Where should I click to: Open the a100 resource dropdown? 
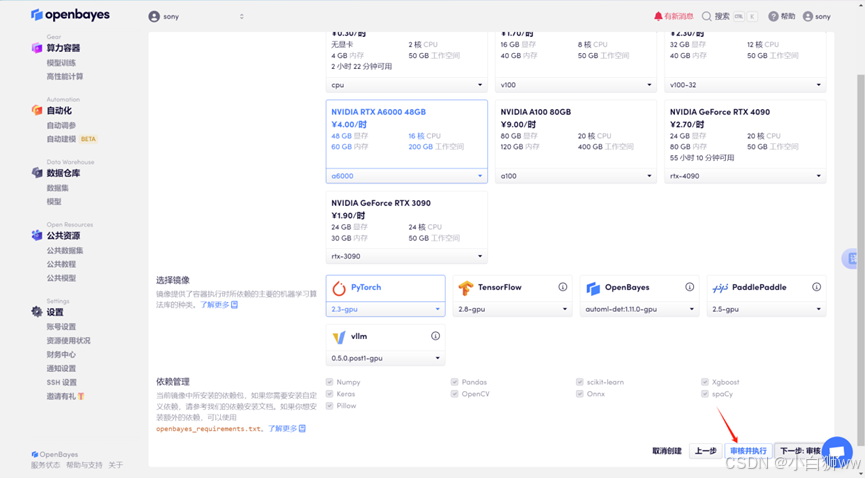coord(576,176)
